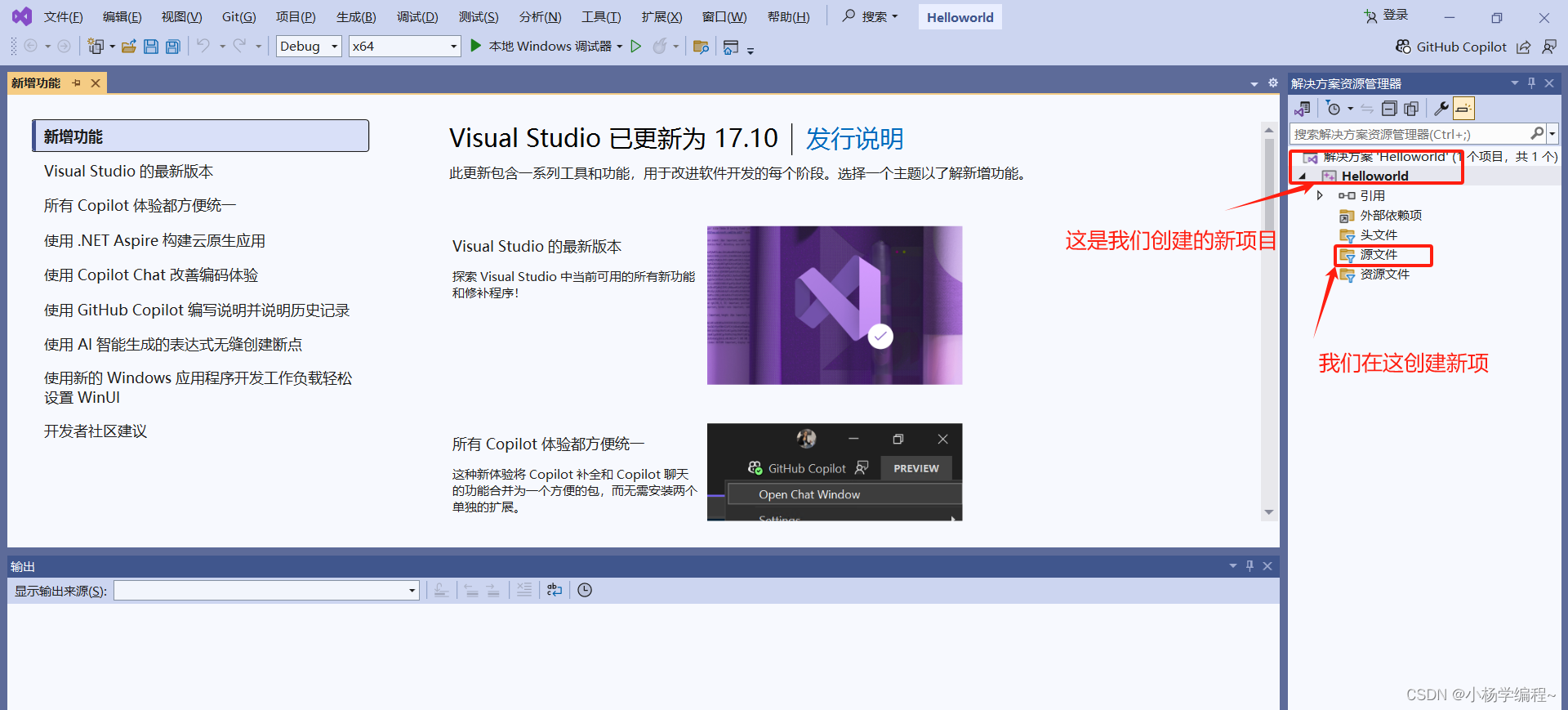Click the clock timestamp icon in Output toolbar
The height and width of the screenshot is (710, 1568).
(585, 590)
